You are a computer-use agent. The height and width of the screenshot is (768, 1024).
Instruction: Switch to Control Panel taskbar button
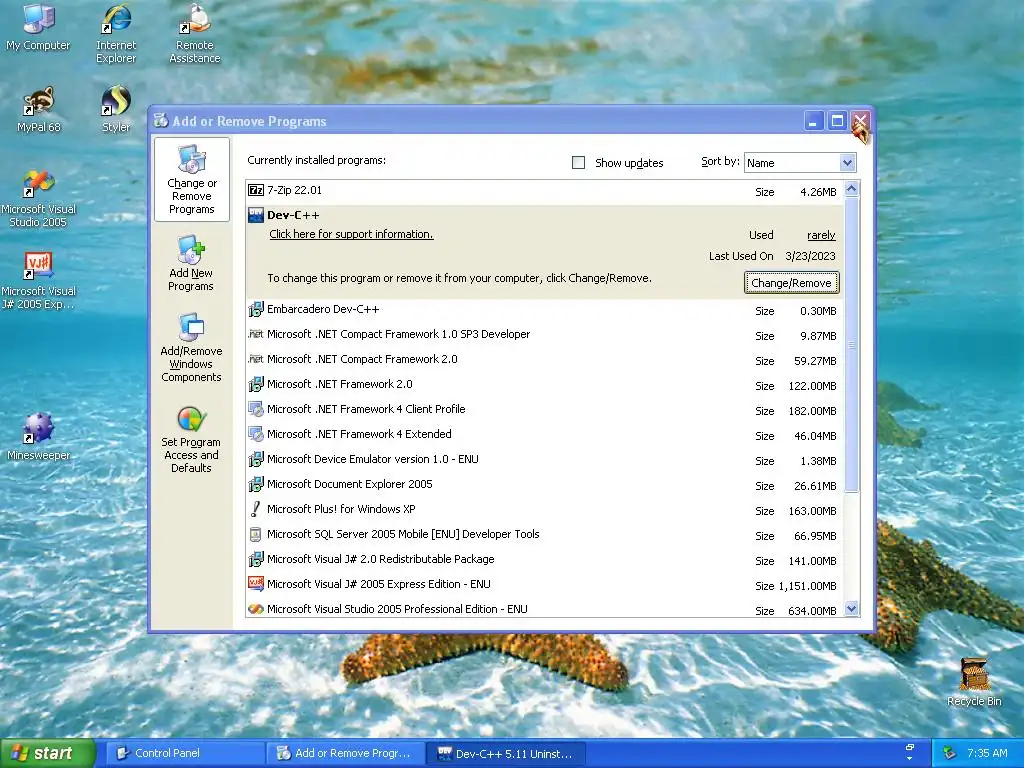click(x=185, y=753)
